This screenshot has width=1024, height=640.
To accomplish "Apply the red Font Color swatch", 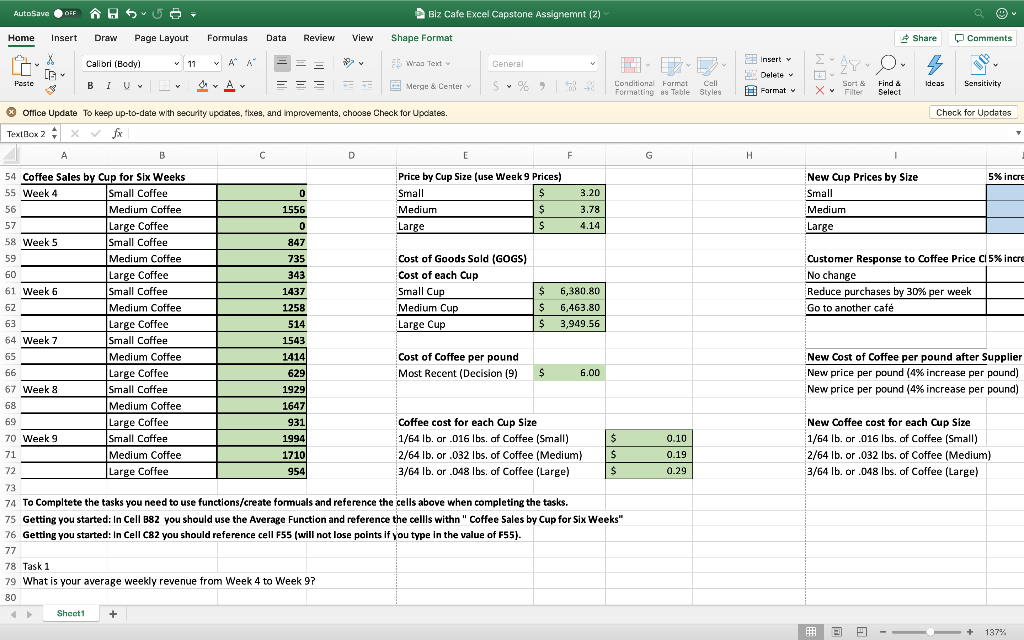I will pos(230,86).
